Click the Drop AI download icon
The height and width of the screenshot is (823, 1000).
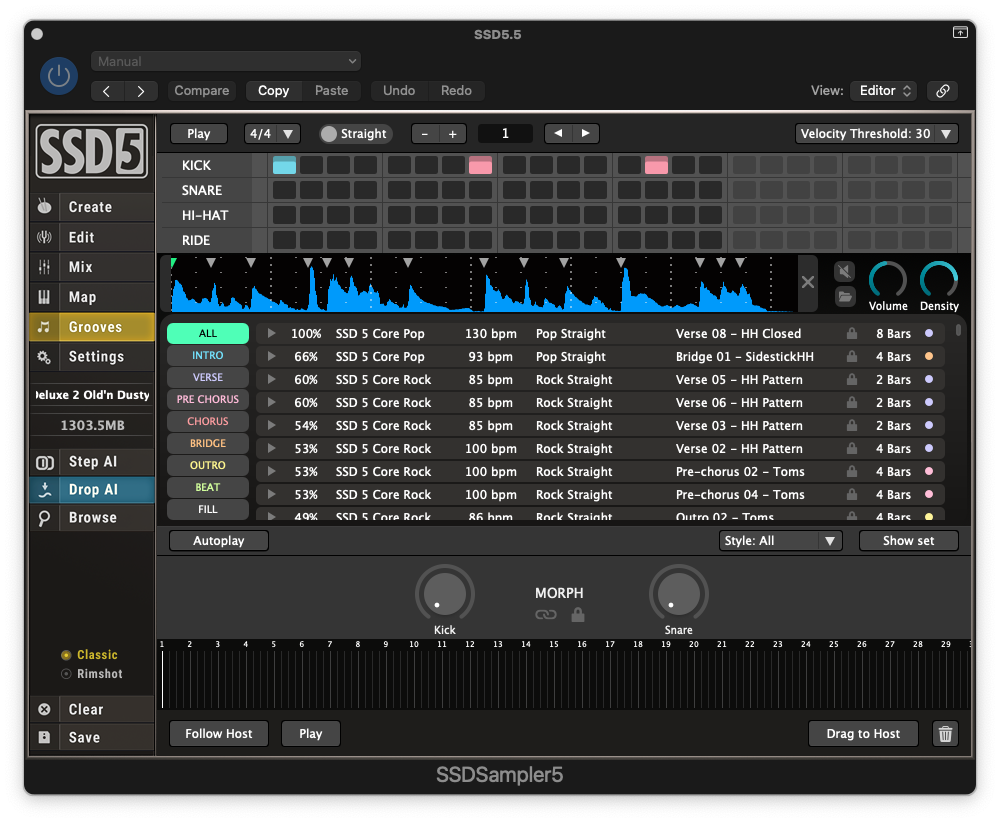coord(45,489)
